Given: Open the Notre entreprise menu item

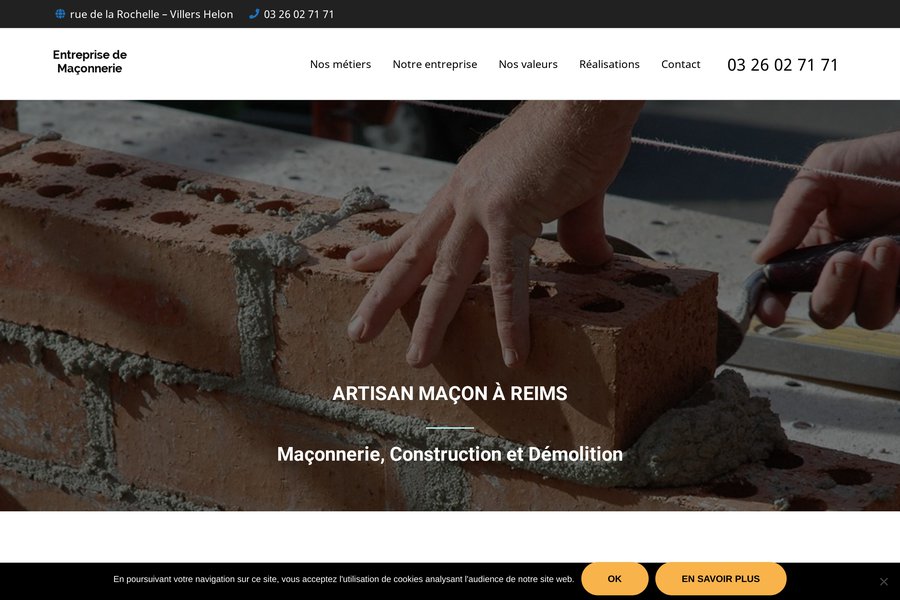Looking at the screenshot, I should click(x=435, y=64).
